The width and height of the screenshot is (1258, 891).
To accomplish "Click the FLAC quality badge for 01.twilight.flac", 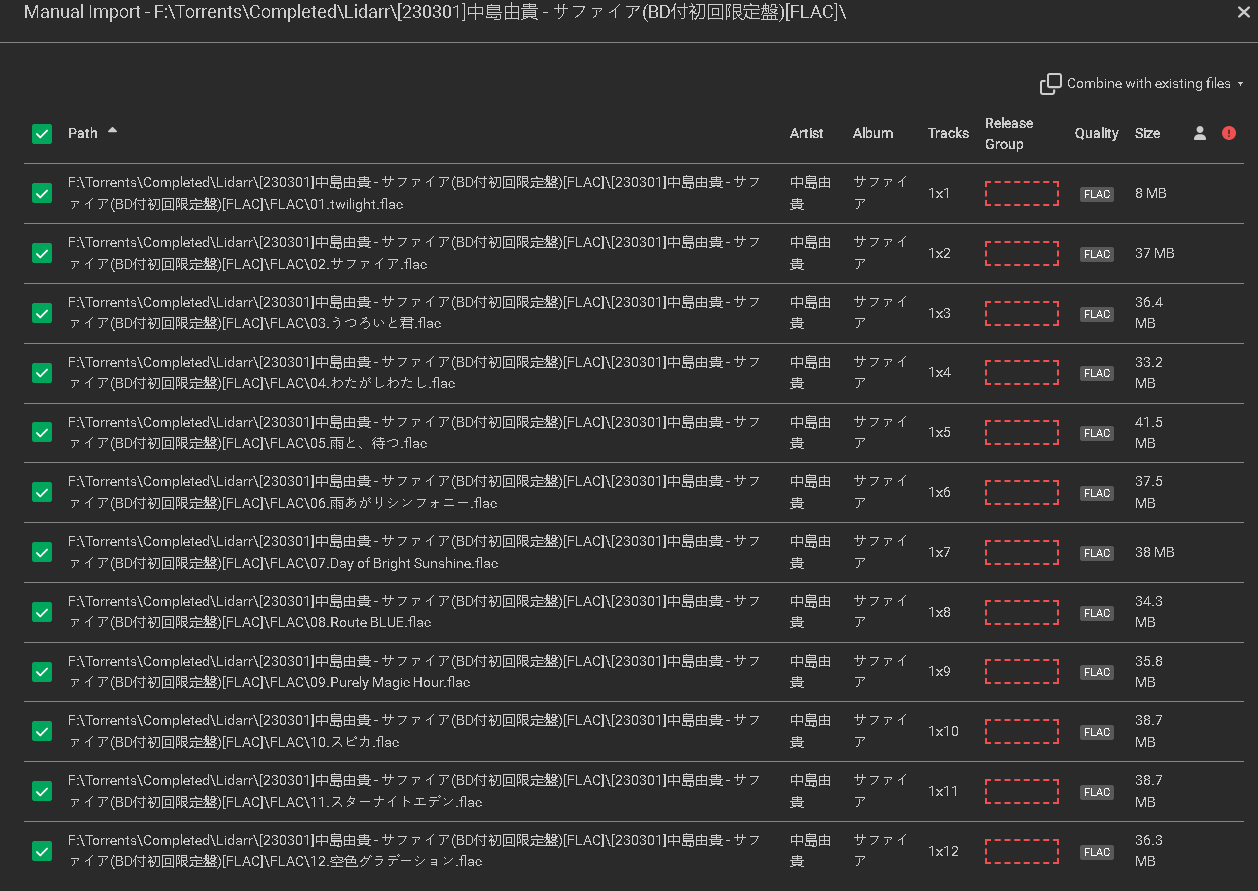I will coord(1096,194).
